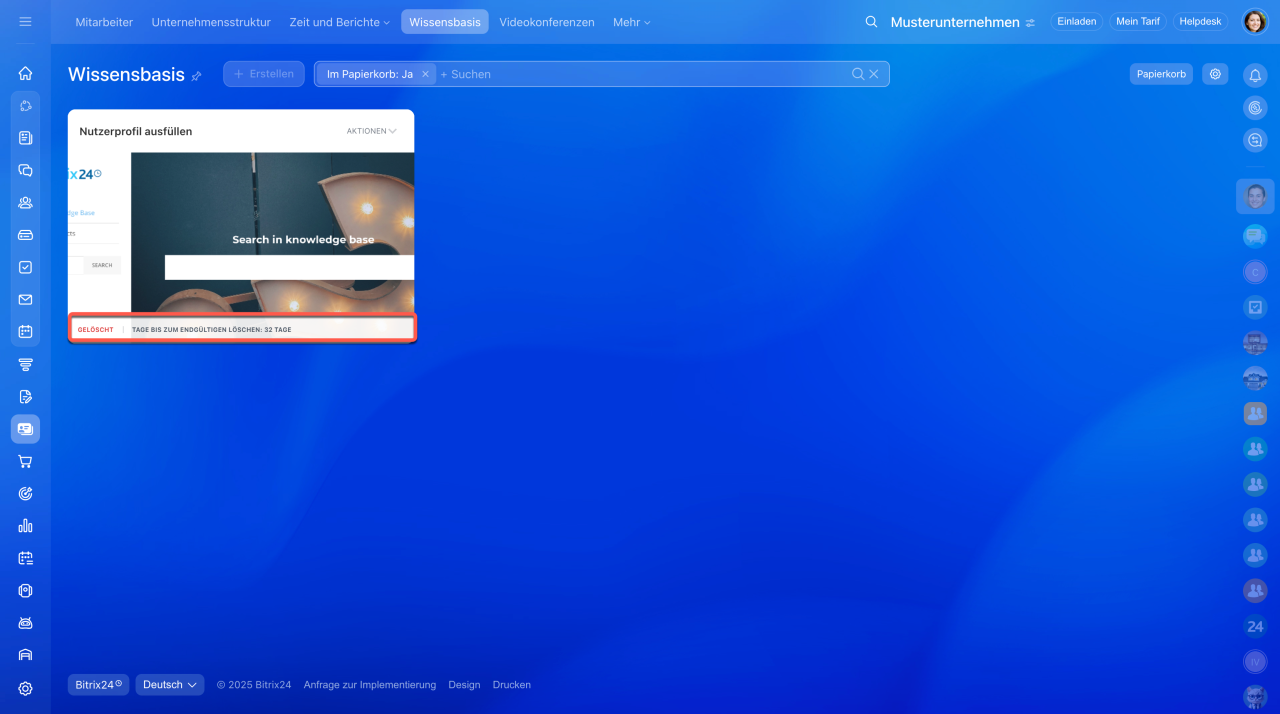Screen dimensions: 1280x714
Task: Click the Bitrix24 footer button
Action: [x=99, y=685]
